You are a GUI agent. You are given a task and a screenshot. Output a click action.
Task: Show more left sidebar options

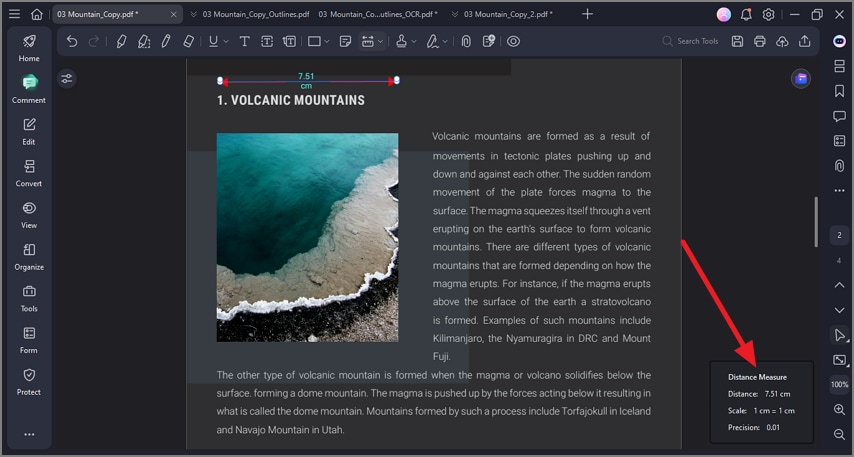29,434
